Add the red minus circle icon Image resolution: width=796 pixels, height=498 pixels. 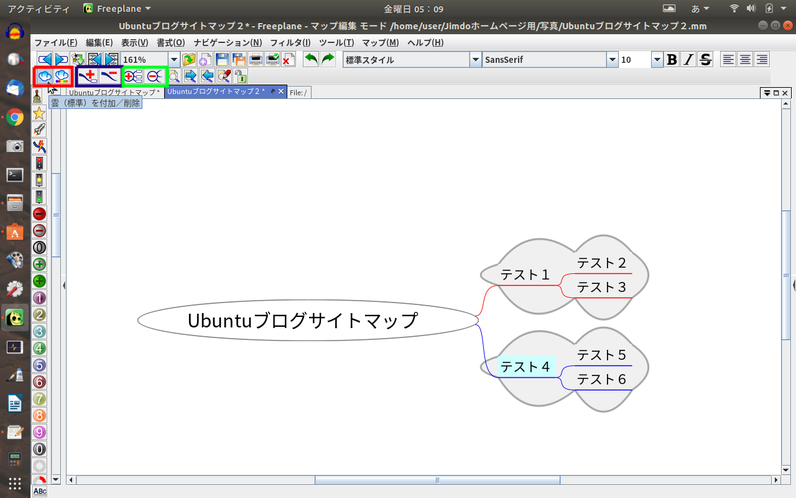click(39, 214)
